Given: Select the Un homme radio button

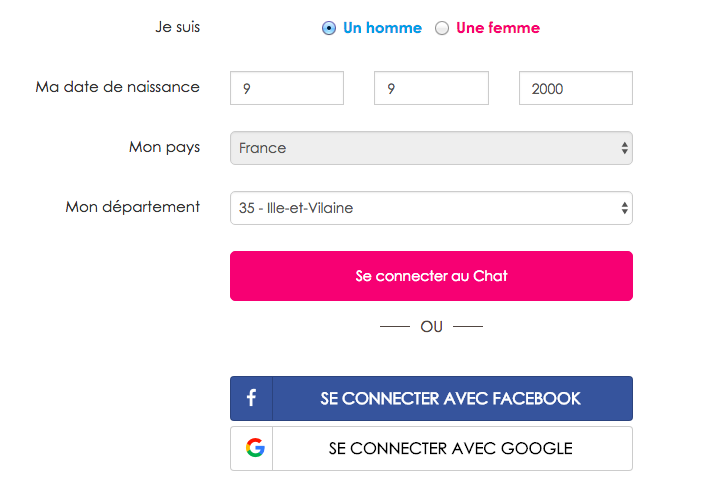Looking at the screenshot, I should click(329, 28).
